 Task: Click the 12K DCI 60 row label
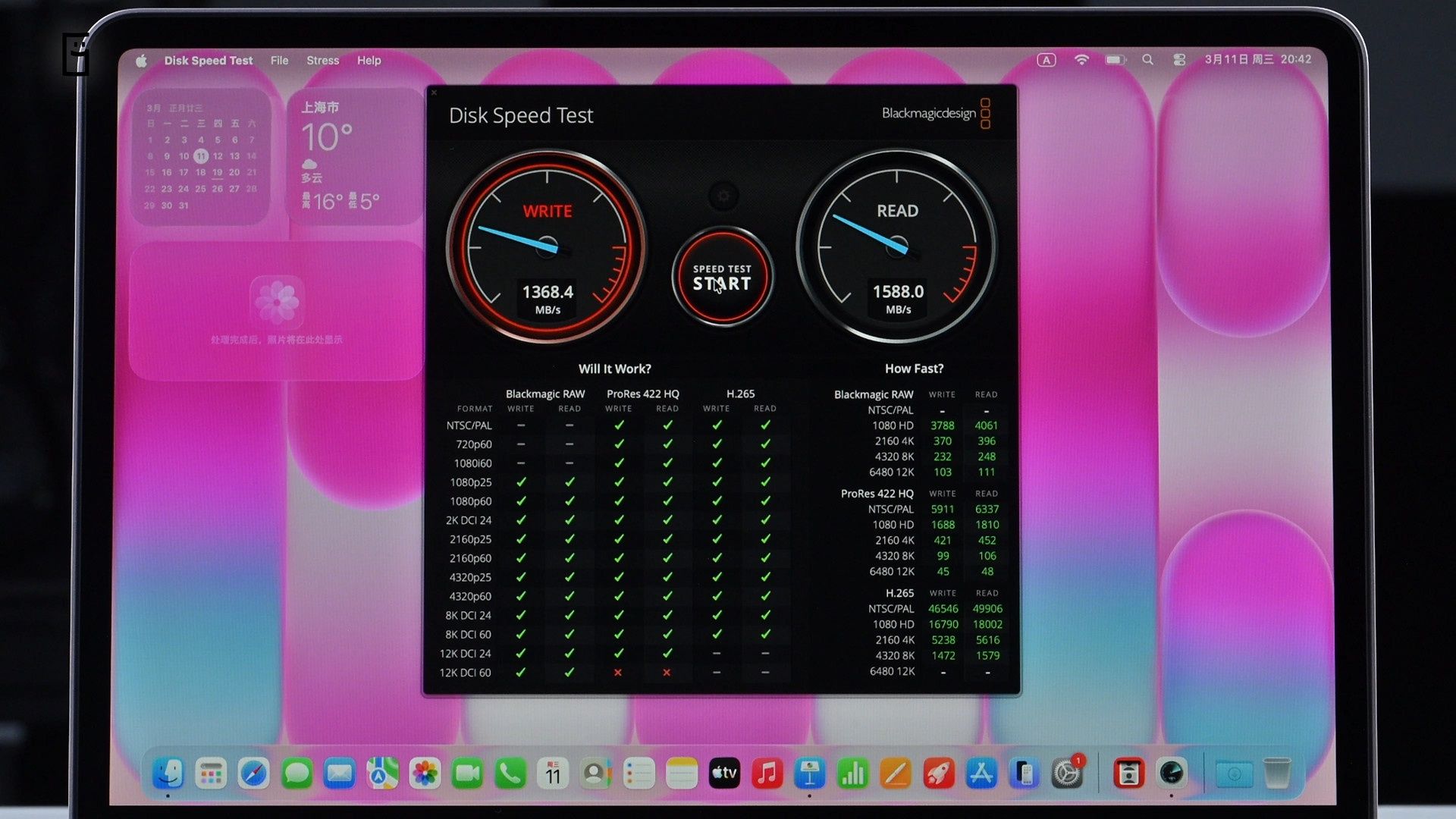click(465, 673)
